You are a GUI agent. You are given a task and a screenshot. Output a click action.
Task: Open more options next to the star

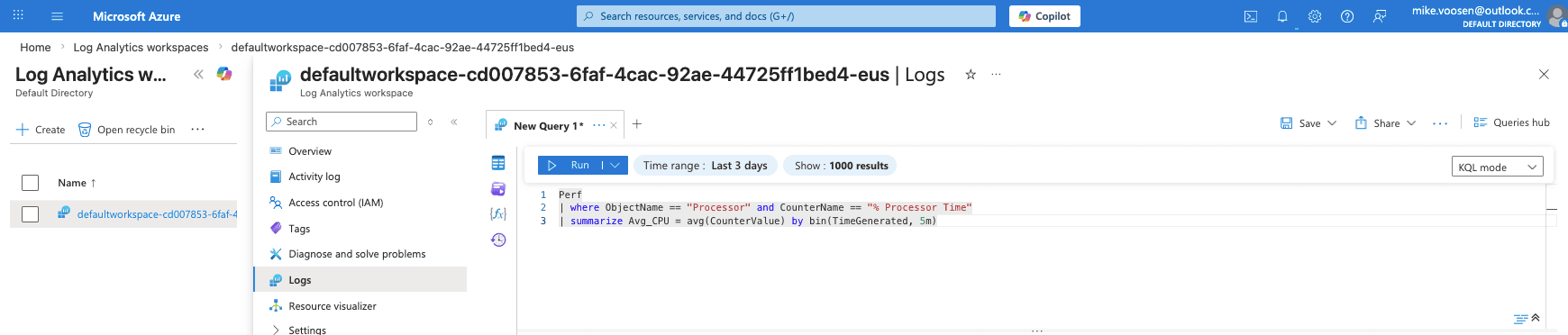click(996, 75)
